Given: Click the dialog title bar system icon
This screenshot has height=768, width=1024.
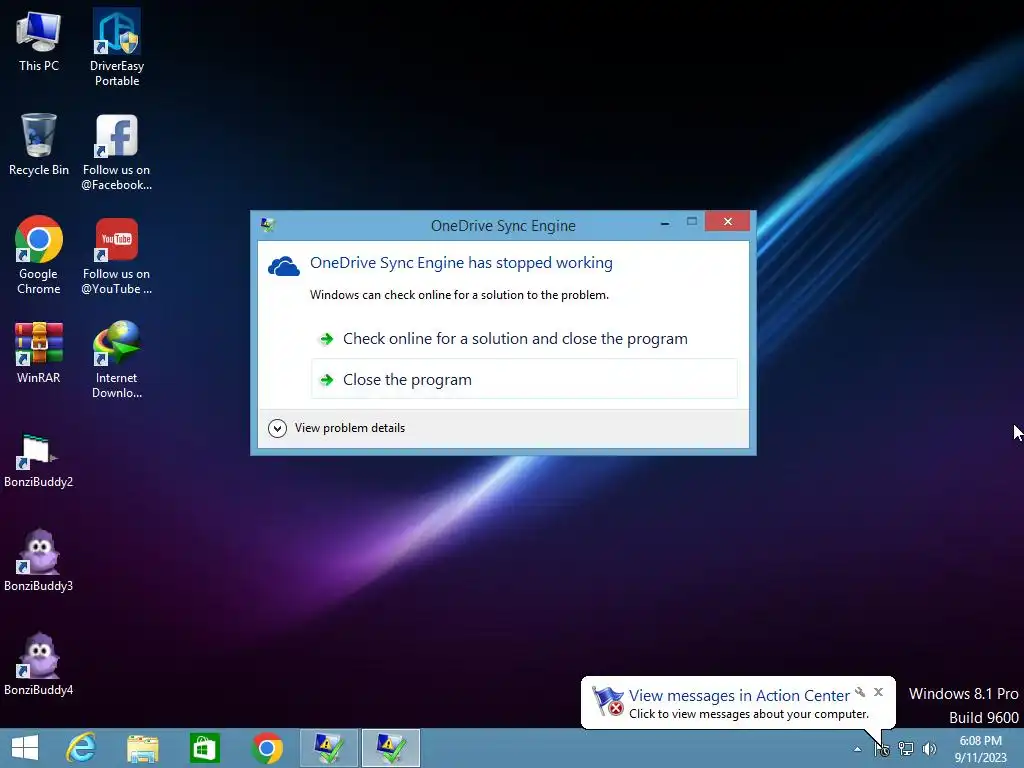Looking at the screenshot, I should pyautogui.click(x=268, y=225).
